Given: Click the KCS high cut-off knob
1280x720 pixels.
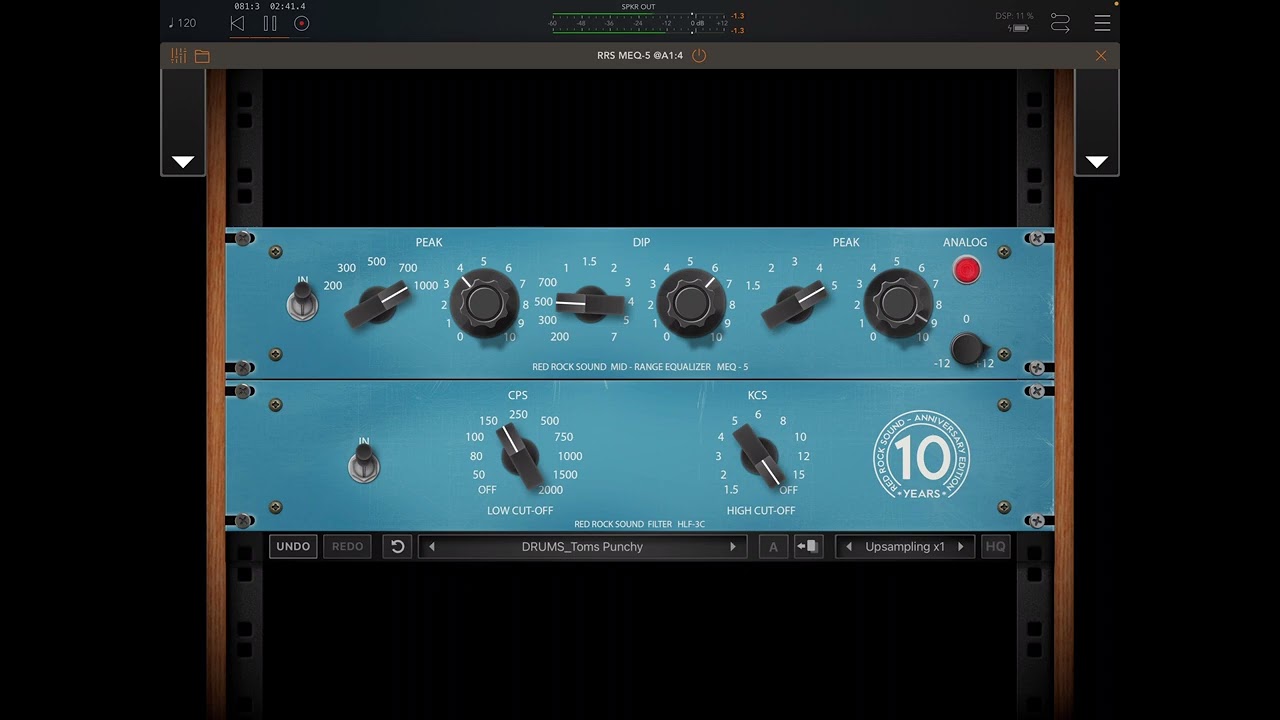Looking at the screenshot, I should pos(760,456).
